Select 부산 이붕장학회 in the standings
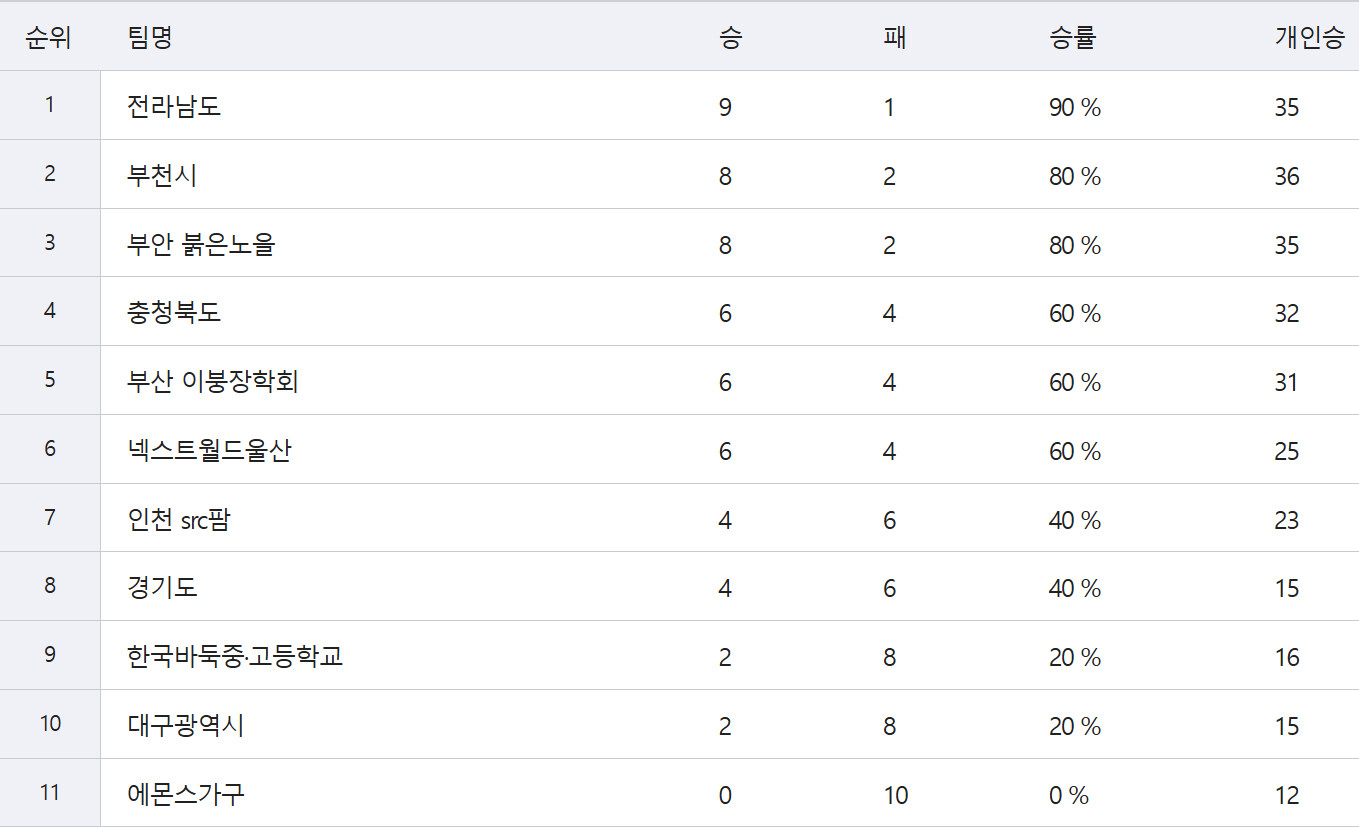Viewport: 1359px width, 828px height. (213, 381)
